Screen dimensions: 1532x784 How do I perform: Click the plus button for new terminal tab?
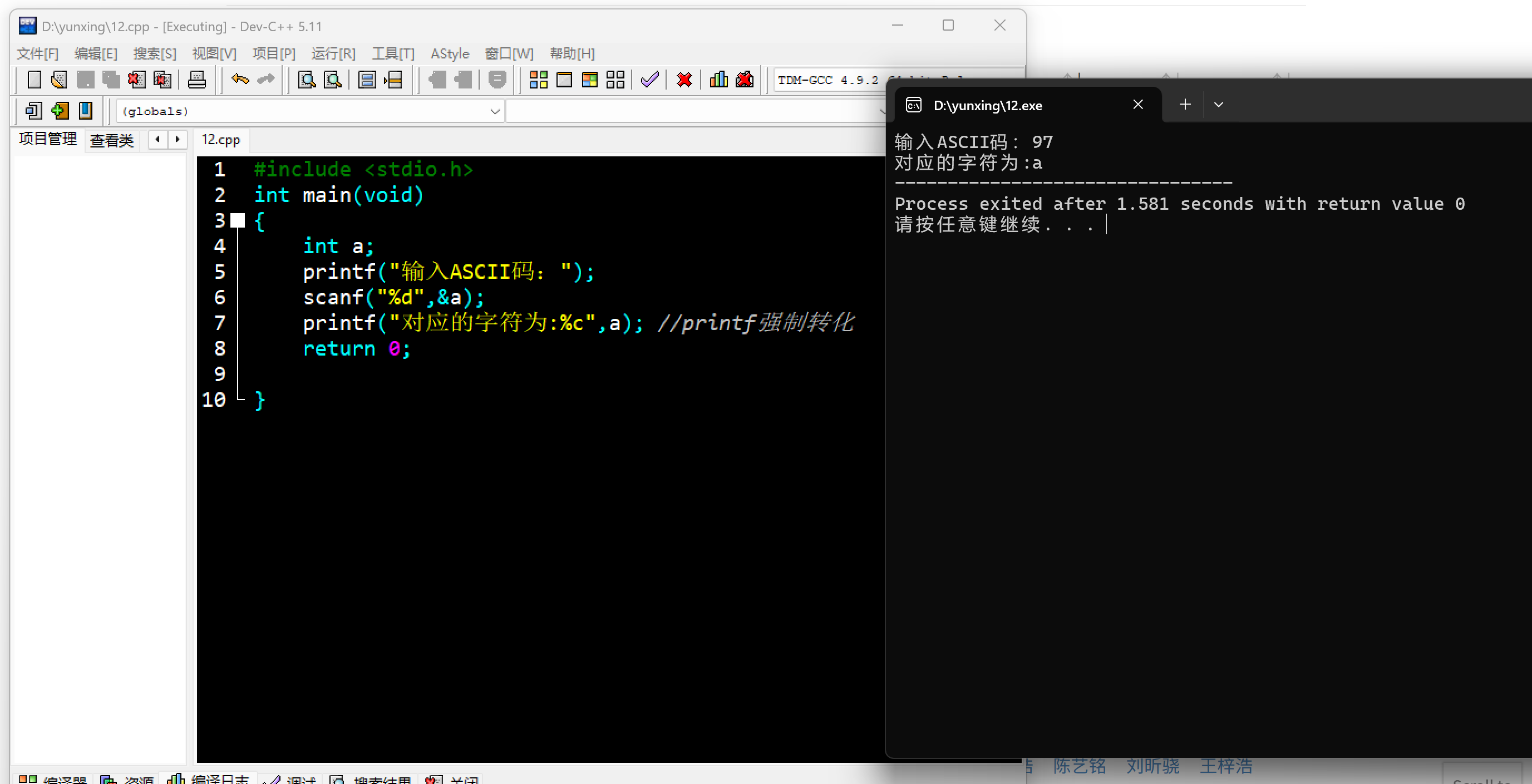[x=1185, y=105]
